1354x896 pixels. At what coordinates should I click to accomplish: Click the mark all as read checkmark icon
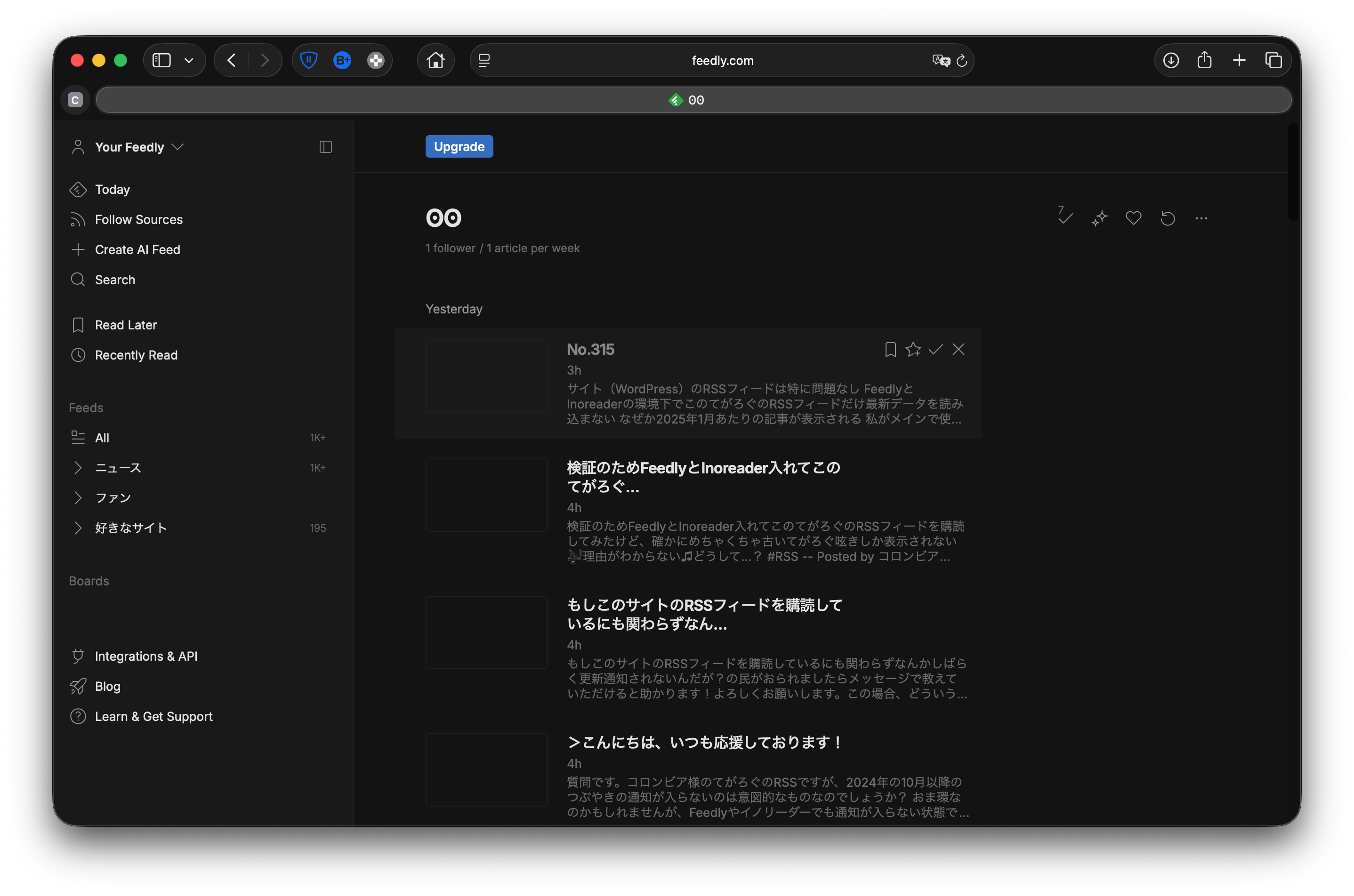point(1065,218)
